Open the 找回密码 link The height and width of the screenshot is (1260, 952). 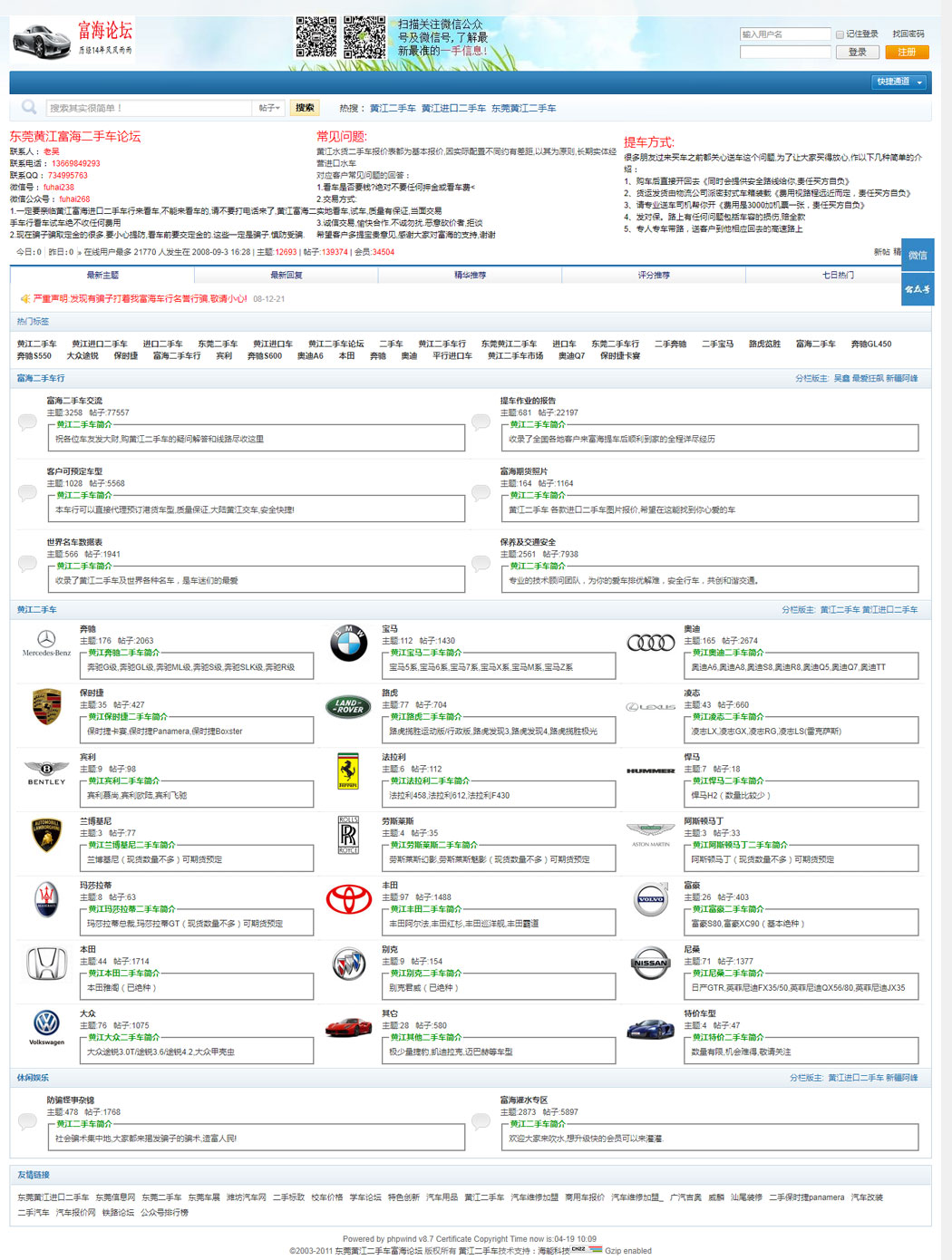[908, 34]
